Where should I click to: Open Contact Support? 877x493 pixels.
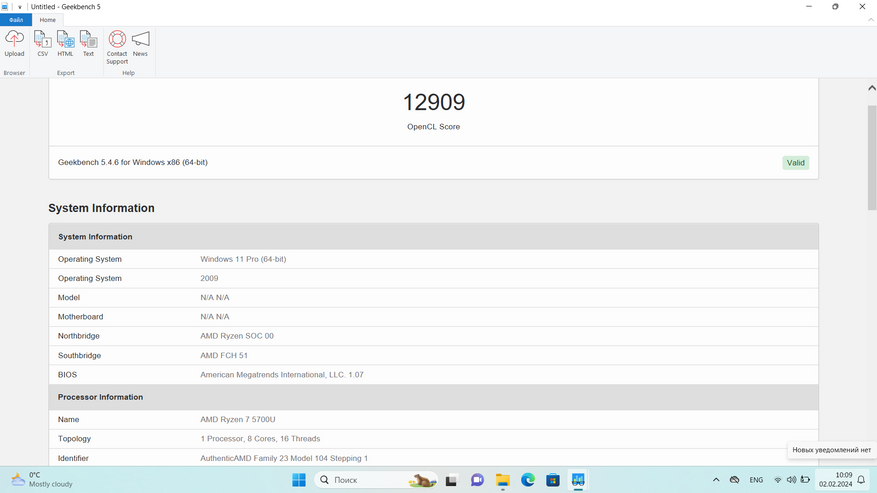click(117, 48)
